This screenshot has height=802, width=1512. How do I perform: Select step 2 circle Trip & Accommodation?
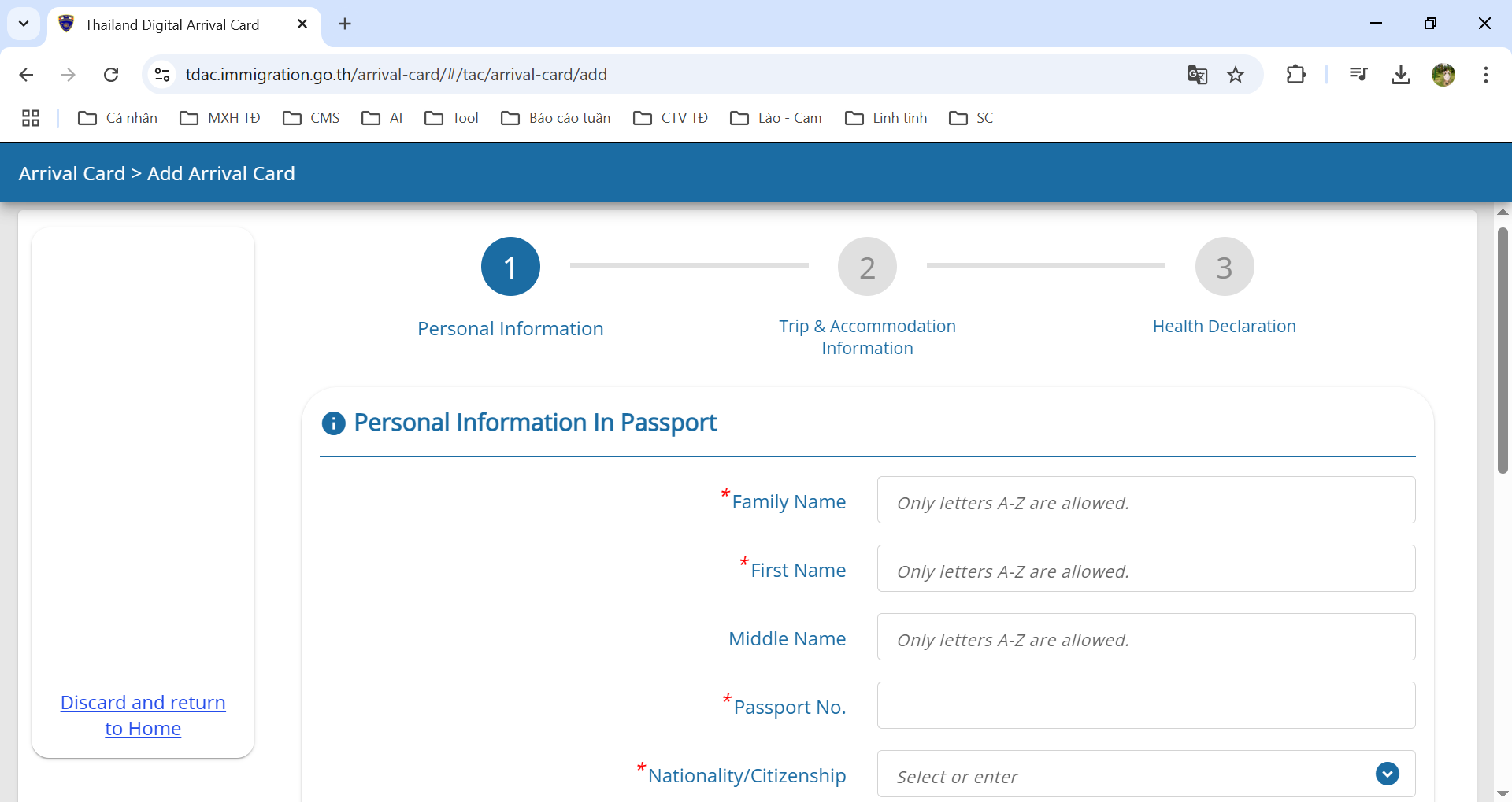coord(868,267)
